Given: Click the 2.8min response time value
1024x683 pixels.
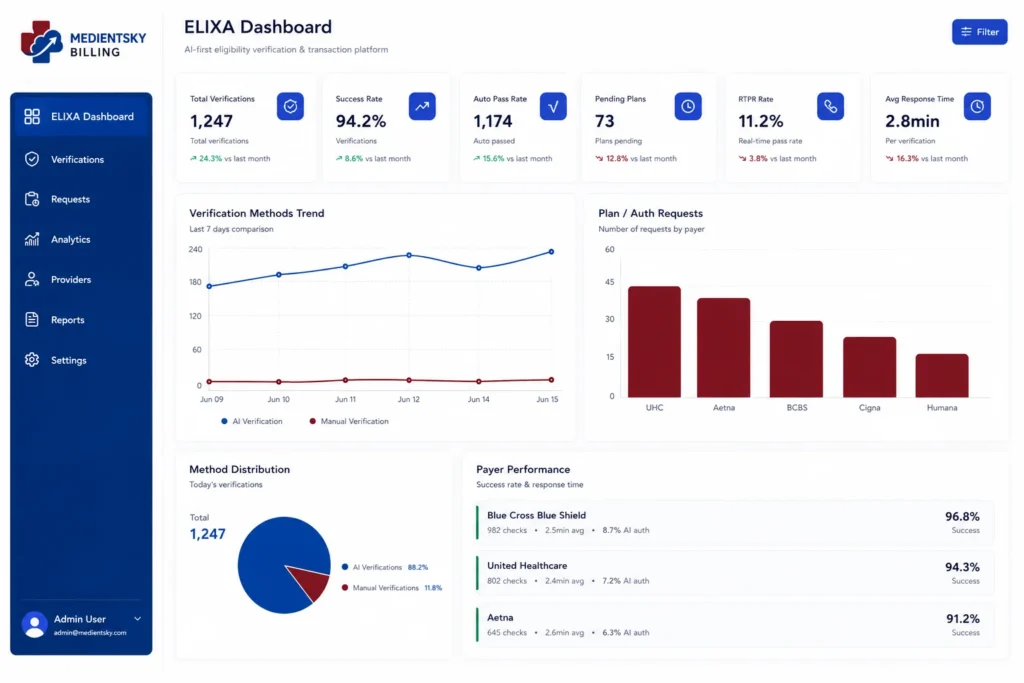Looking at the screenshot, I should point(912,121).
